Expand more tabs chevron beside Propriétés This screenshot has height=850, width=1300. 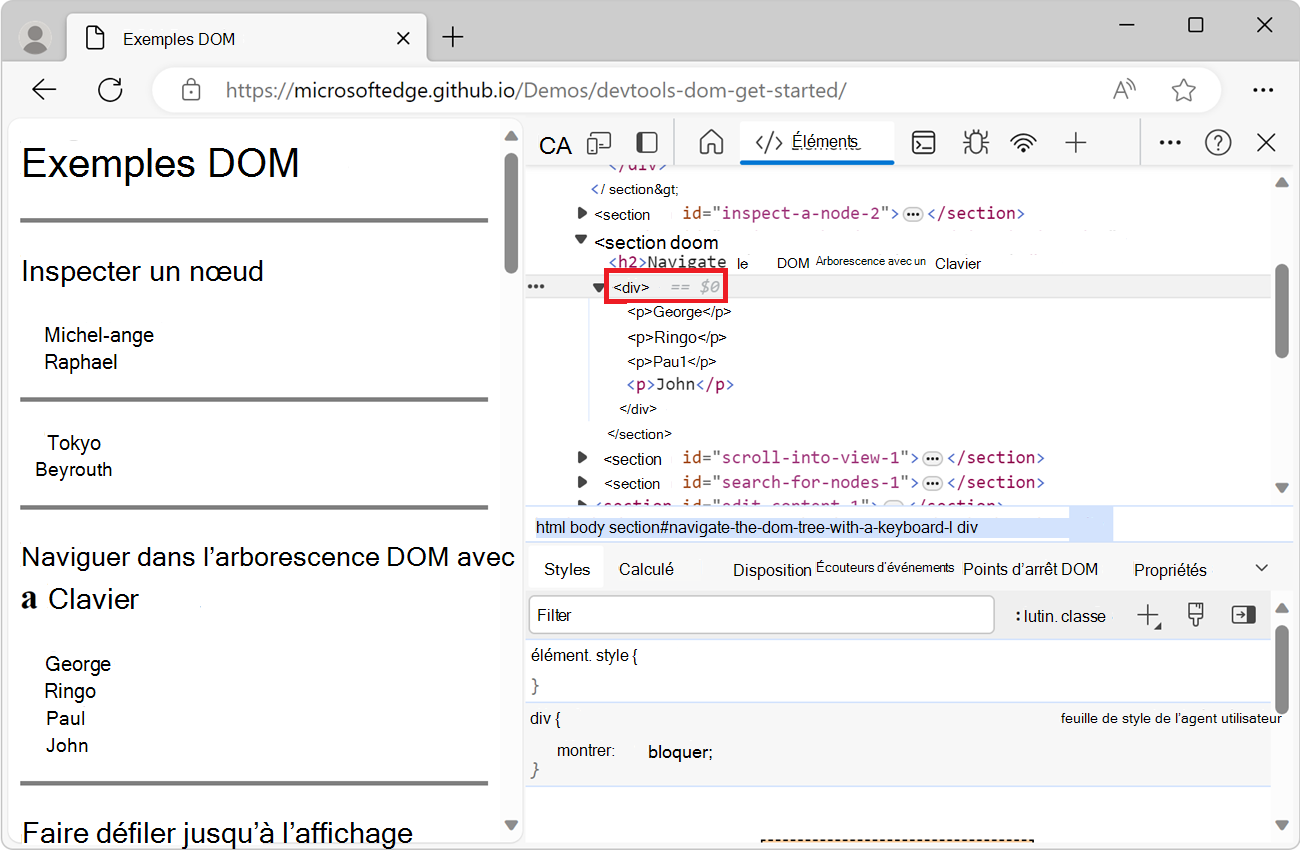point(1262,568)
